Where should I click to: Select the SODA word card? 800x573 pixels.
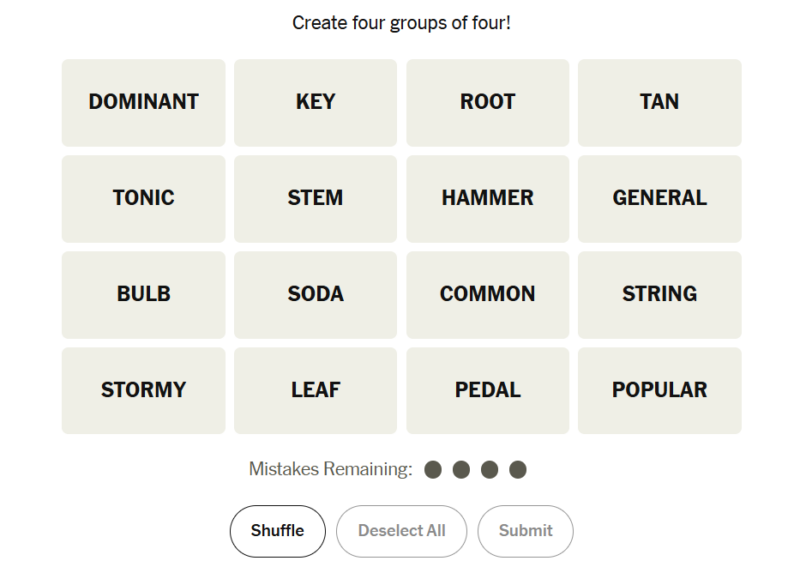click(x=315, y=294)
